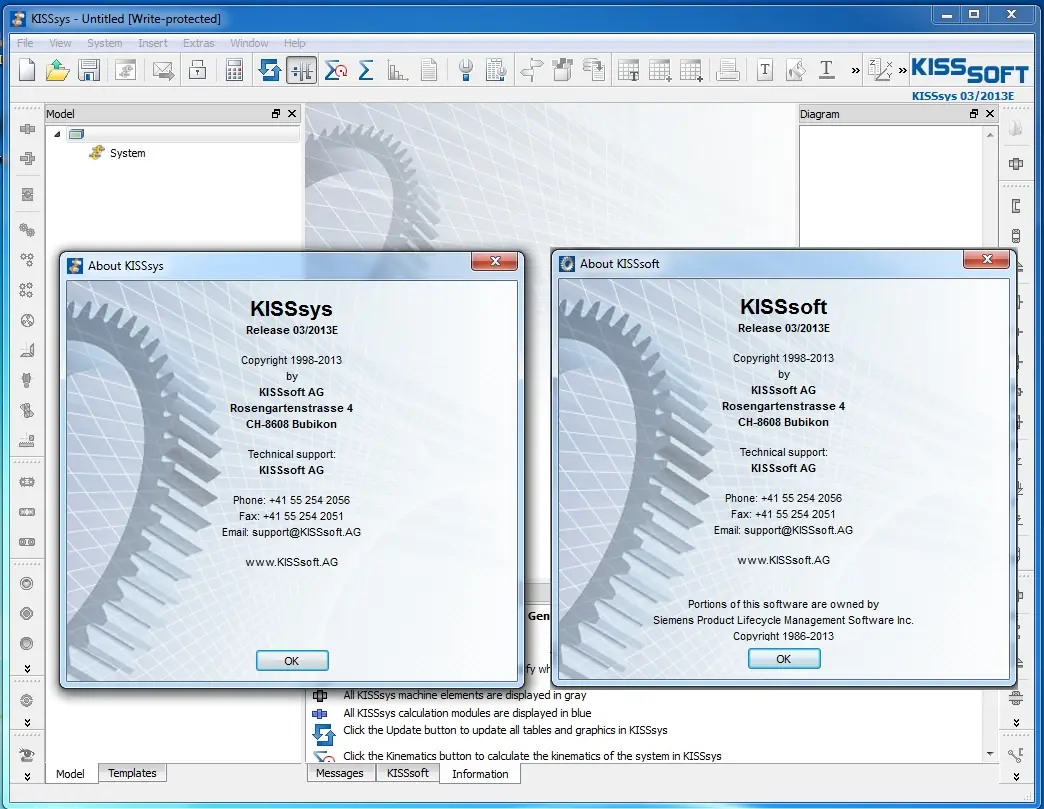Click the document report icon
The image size is (1044, 809).
(429, 69)
